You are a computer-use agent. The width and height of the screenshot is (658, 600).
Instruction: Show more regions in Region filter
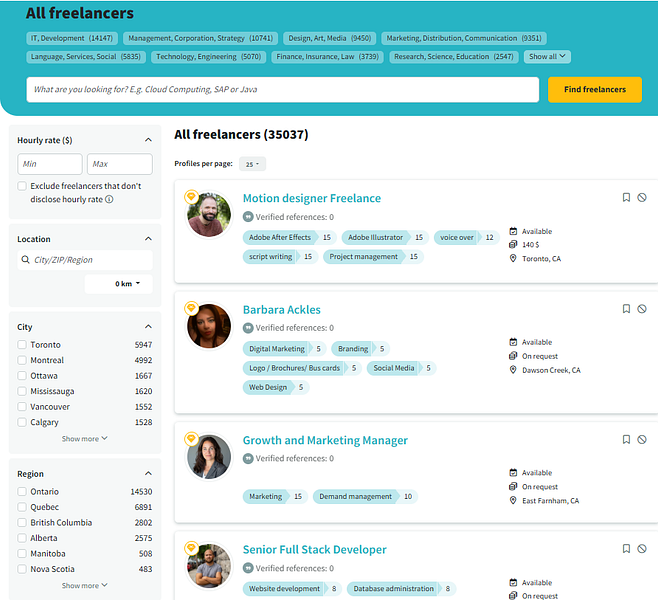84,585
